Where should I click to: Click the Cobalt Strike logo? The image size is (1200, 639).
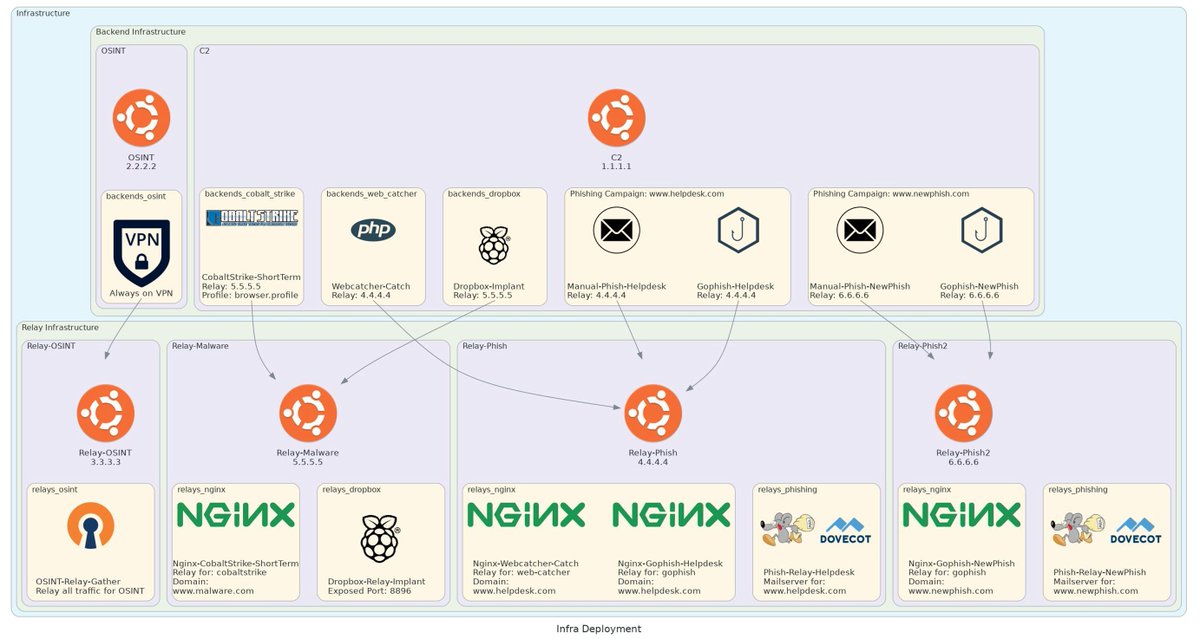point(251,218)
